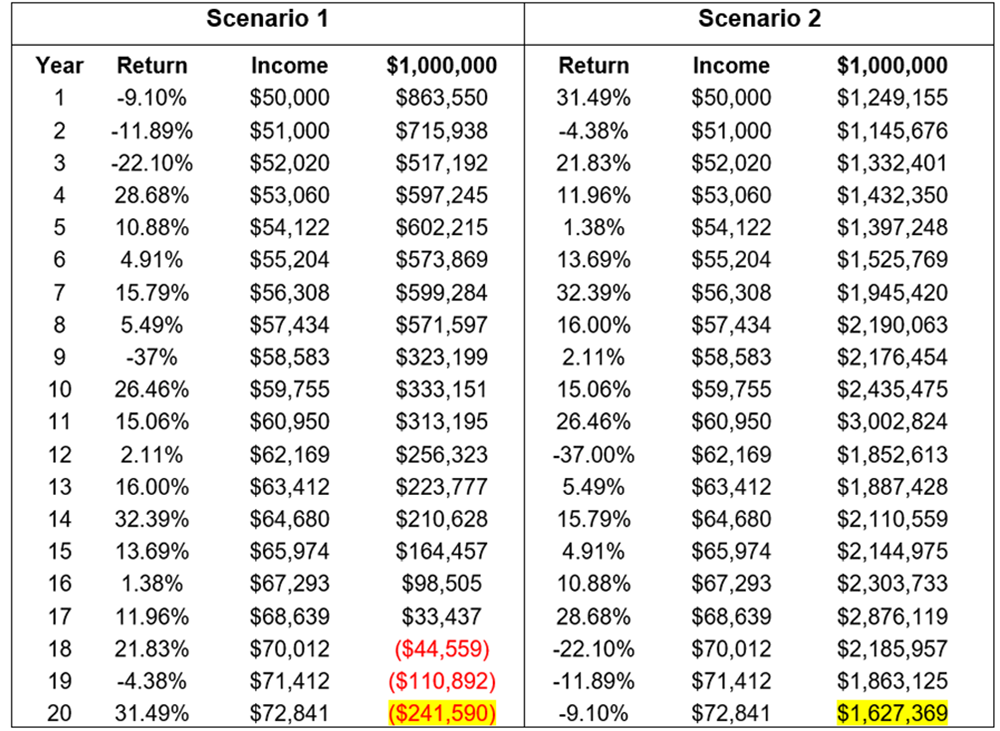Click the red ($110,892) balance
This screenshot has width=1000, height=731.
[x=441, y=682]
